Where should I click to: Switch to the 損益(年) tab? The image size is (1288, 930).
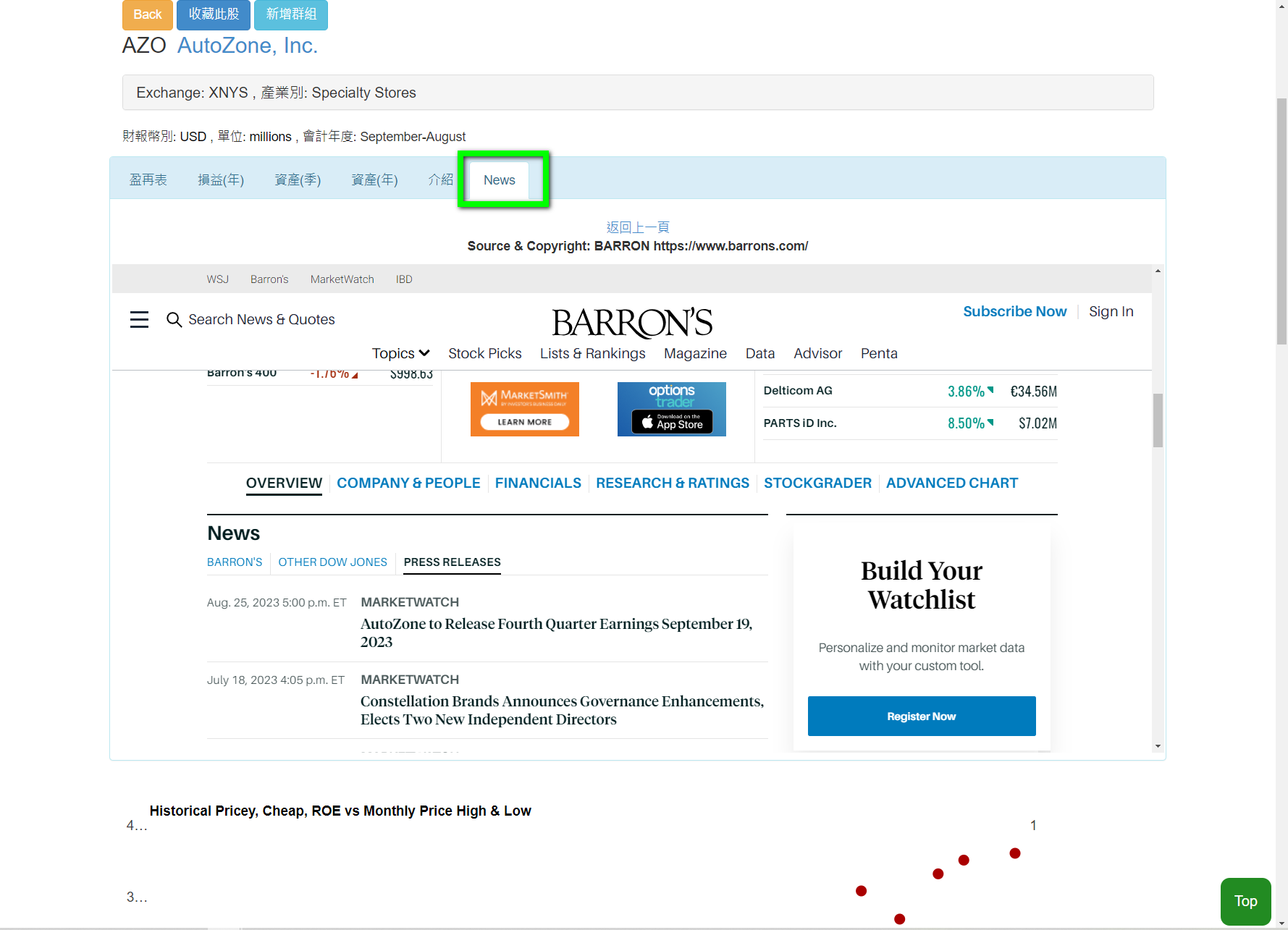click(221, 179)
